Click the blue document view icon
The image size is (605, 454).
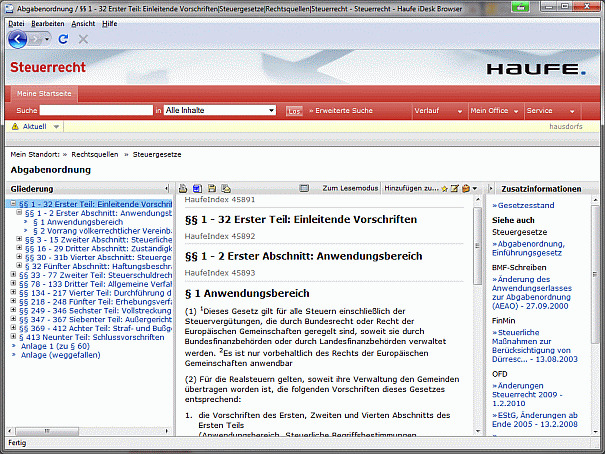pyautogui.click(x=197, y=188)
